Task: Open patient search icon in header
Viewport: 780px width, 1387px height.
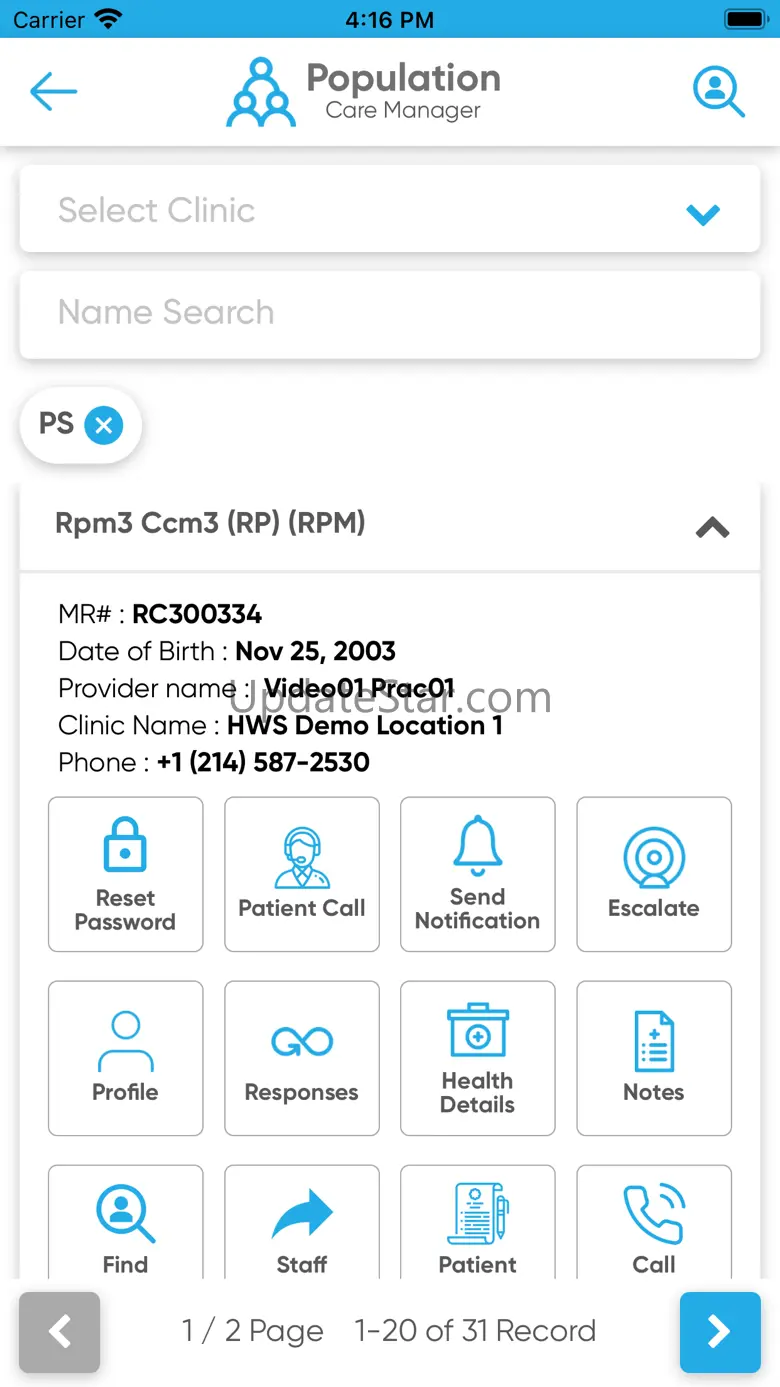Action: (x=719, y=92)
